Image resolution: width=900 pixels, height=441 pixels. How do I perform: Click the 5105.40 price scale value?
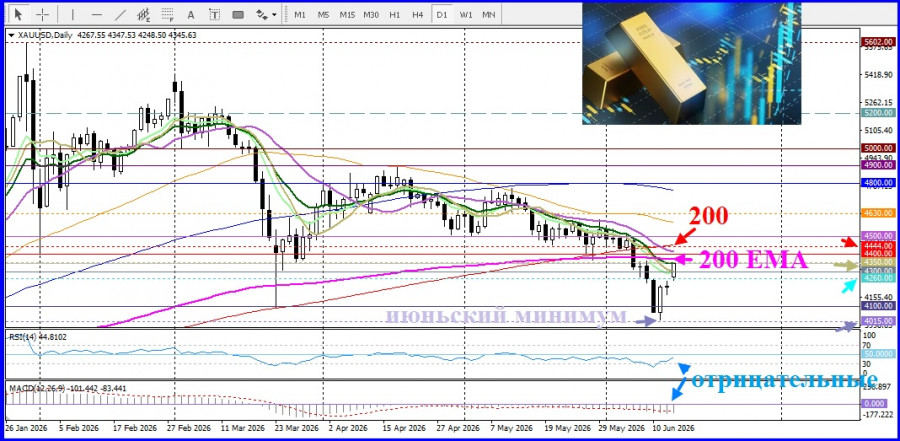pos(878,130)
